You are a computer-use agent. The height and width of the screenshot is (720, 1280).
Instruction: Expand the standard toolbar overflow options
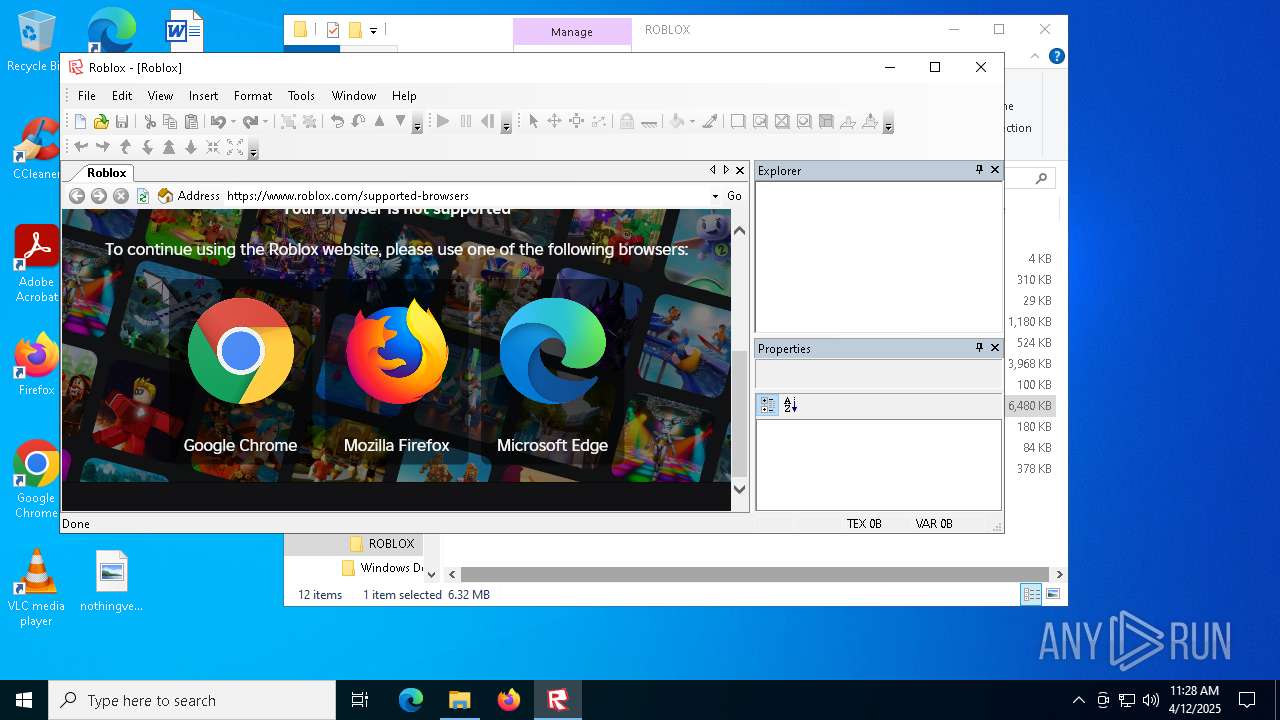[x=417, y=123]
